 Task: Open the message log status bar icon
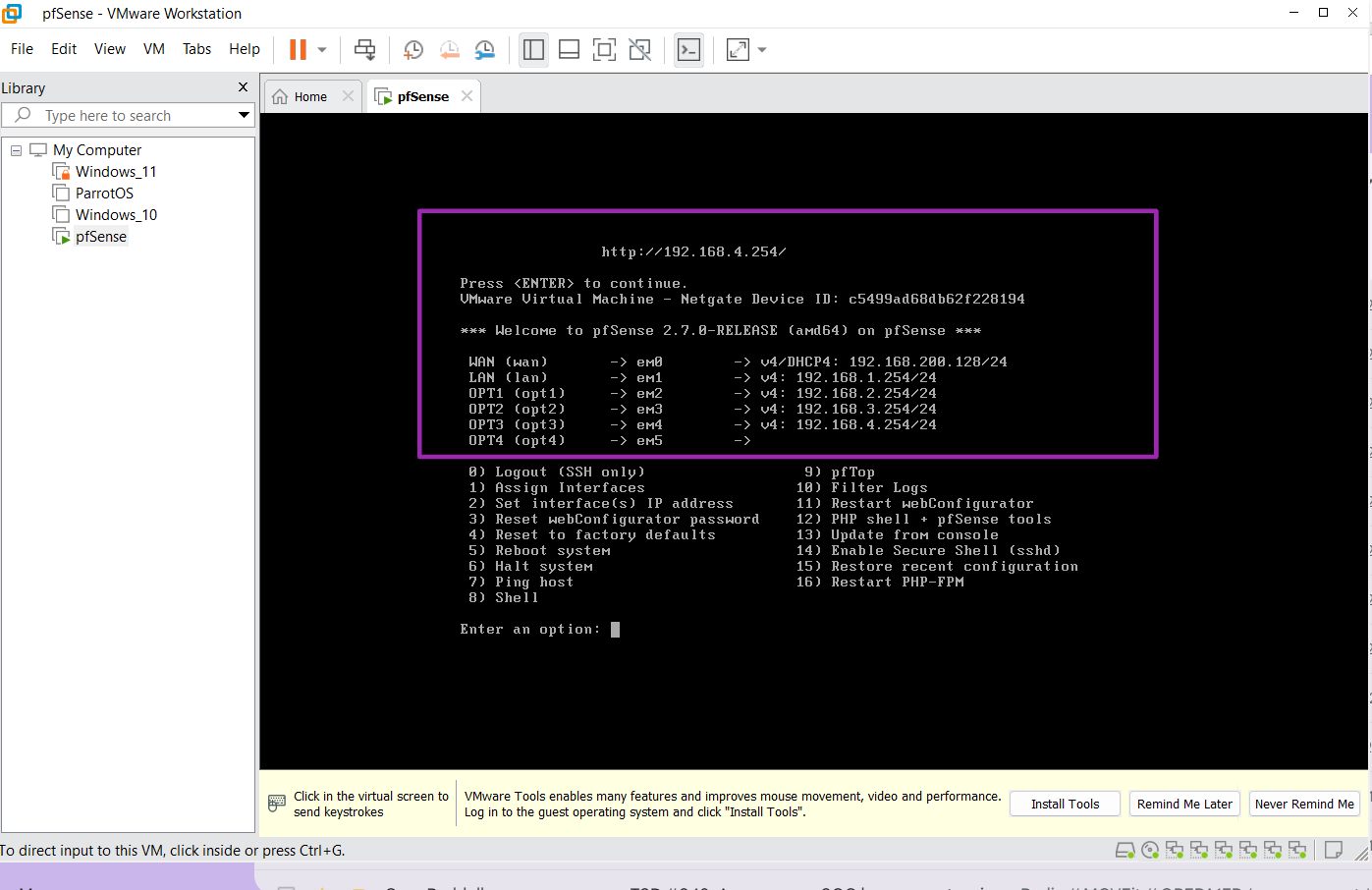coord(1334,850)
